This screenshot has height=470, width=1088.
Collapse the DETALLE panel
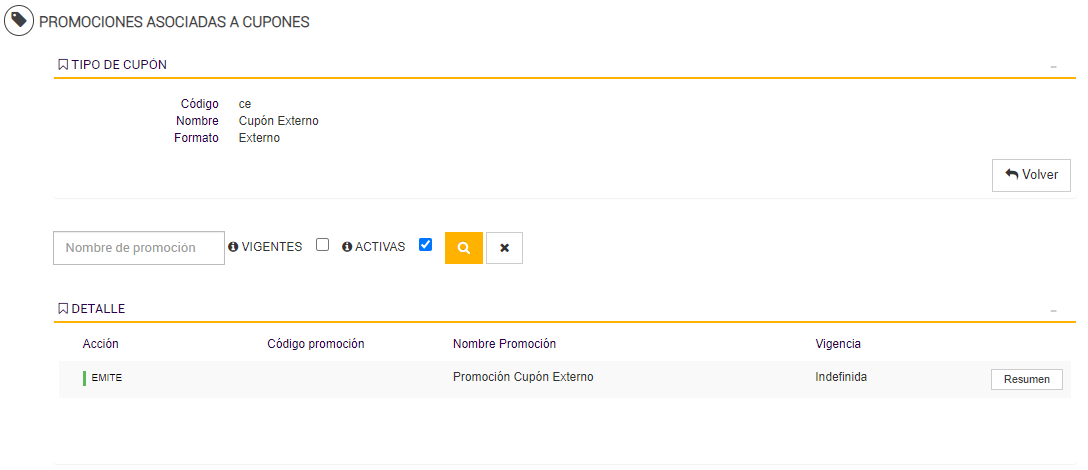coord(1053,310)
